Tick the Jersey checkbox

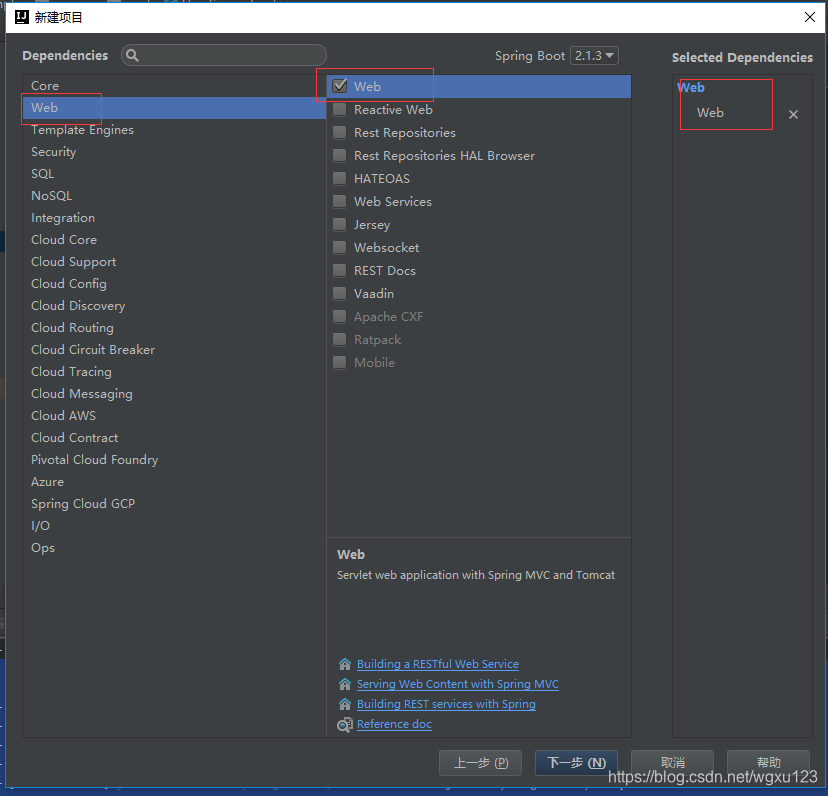340,224
